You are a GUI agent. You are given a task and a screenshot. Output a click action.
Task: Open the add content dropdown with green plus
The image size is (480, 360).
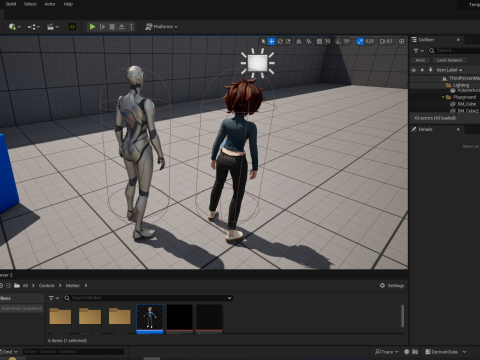15,27
